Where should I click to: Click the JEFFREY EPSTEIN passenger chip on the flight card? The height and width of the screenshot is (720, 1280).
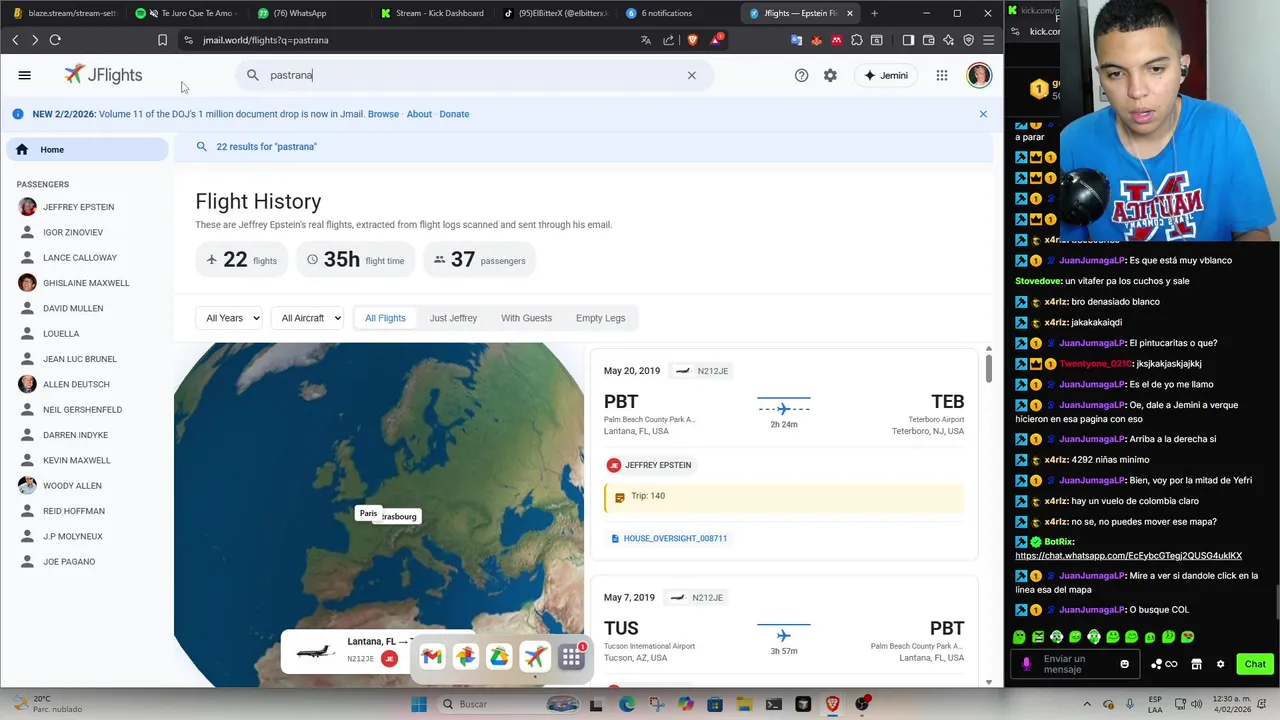coord(649,465)
